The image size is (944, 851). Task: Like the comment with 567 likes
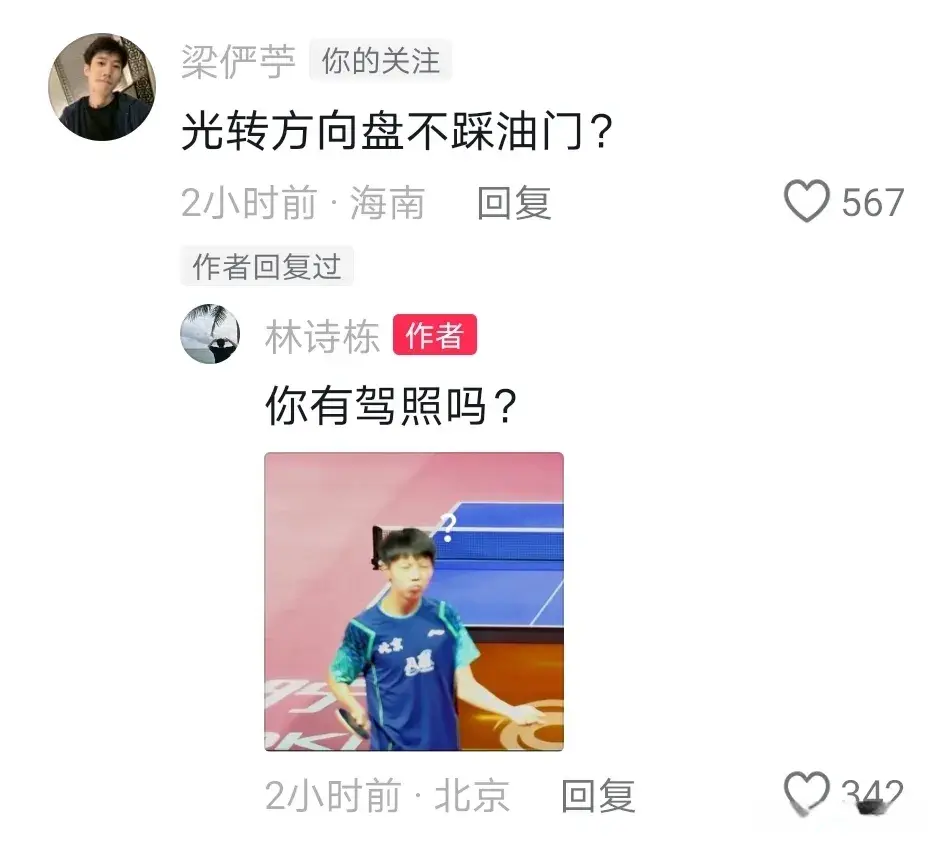tap(807, 201)
